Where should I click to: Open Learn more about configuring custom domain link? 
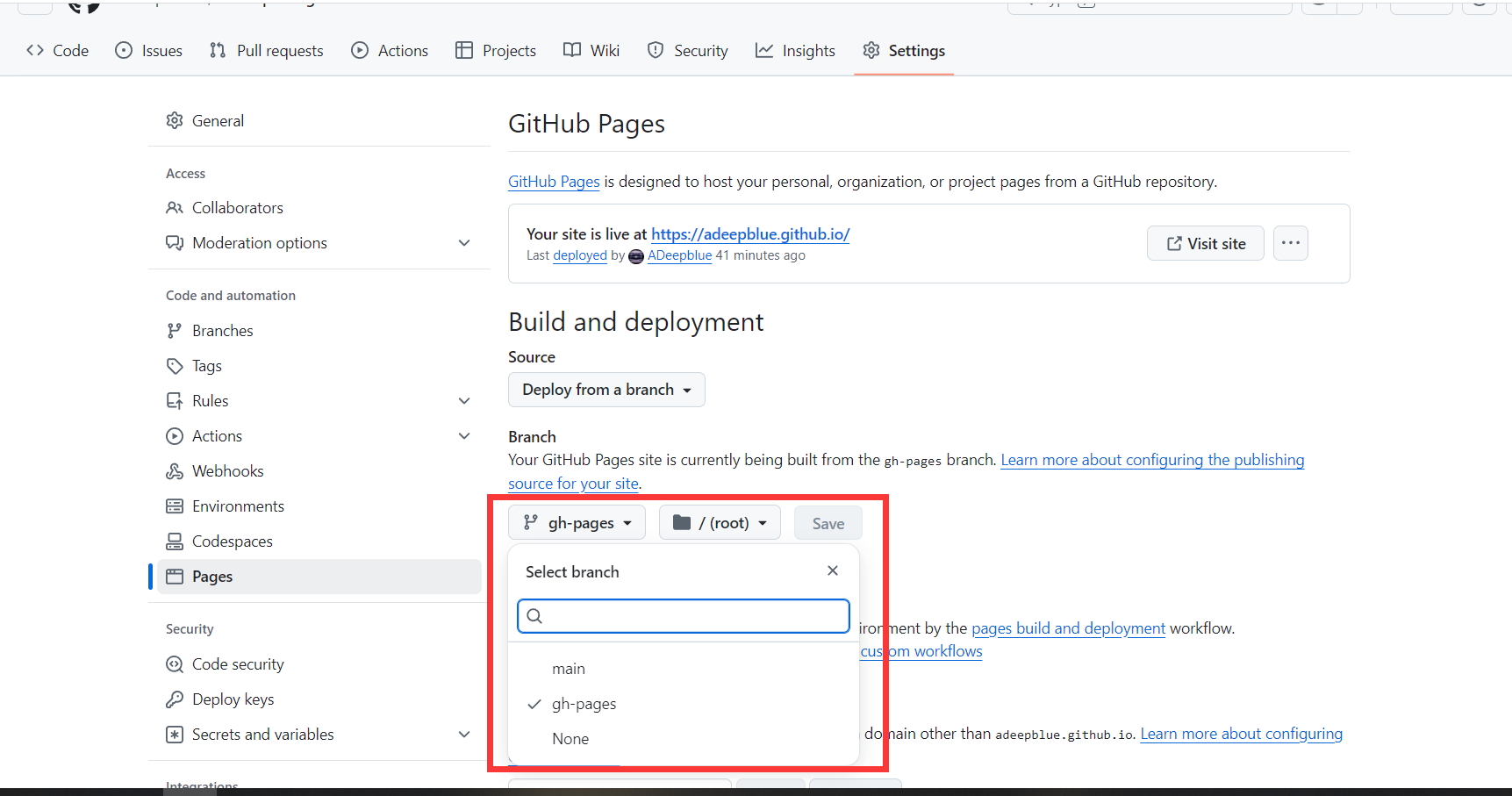tap(1241, 734)
